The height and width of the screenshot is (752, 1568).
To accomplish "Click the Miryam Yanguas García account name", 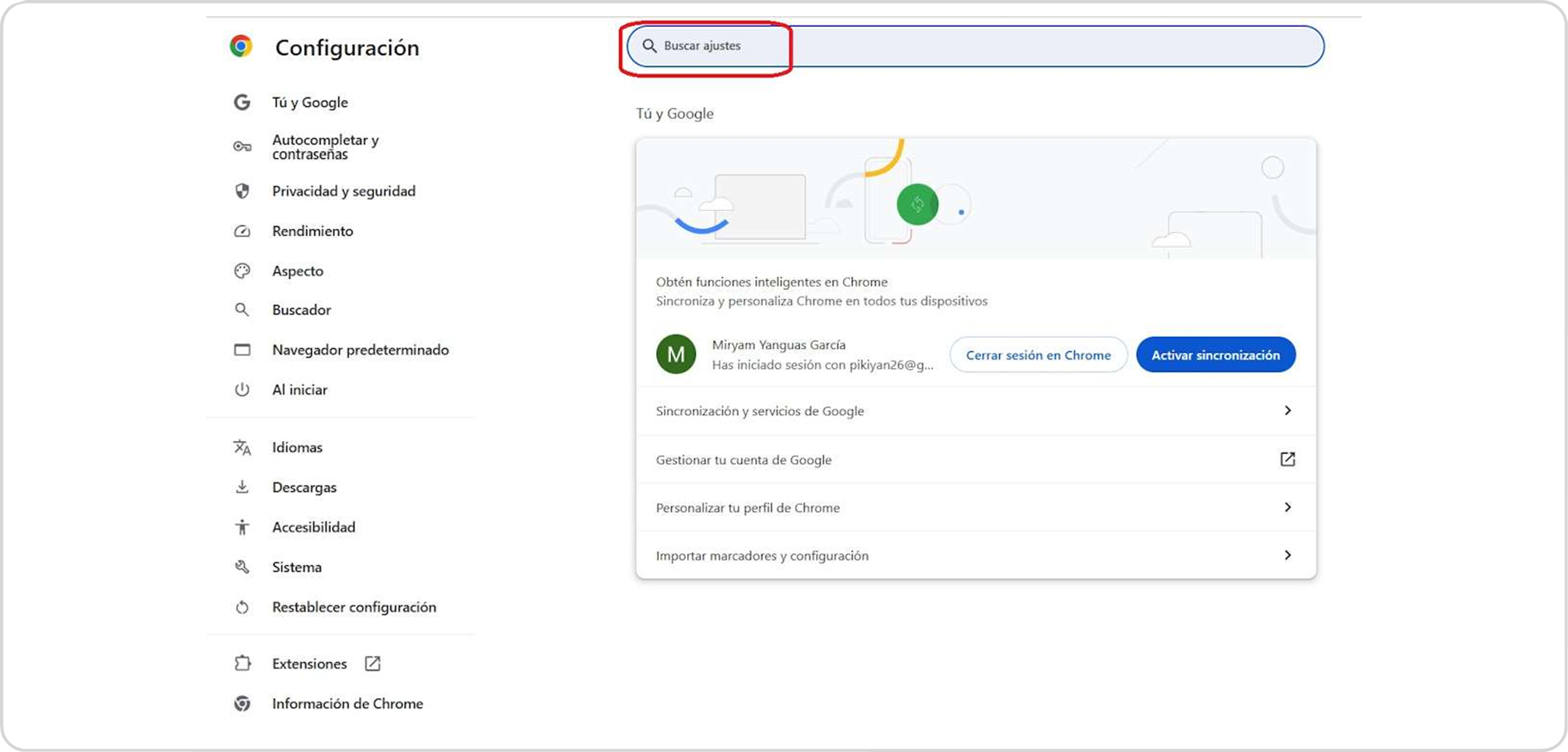I will pos(779,344).
